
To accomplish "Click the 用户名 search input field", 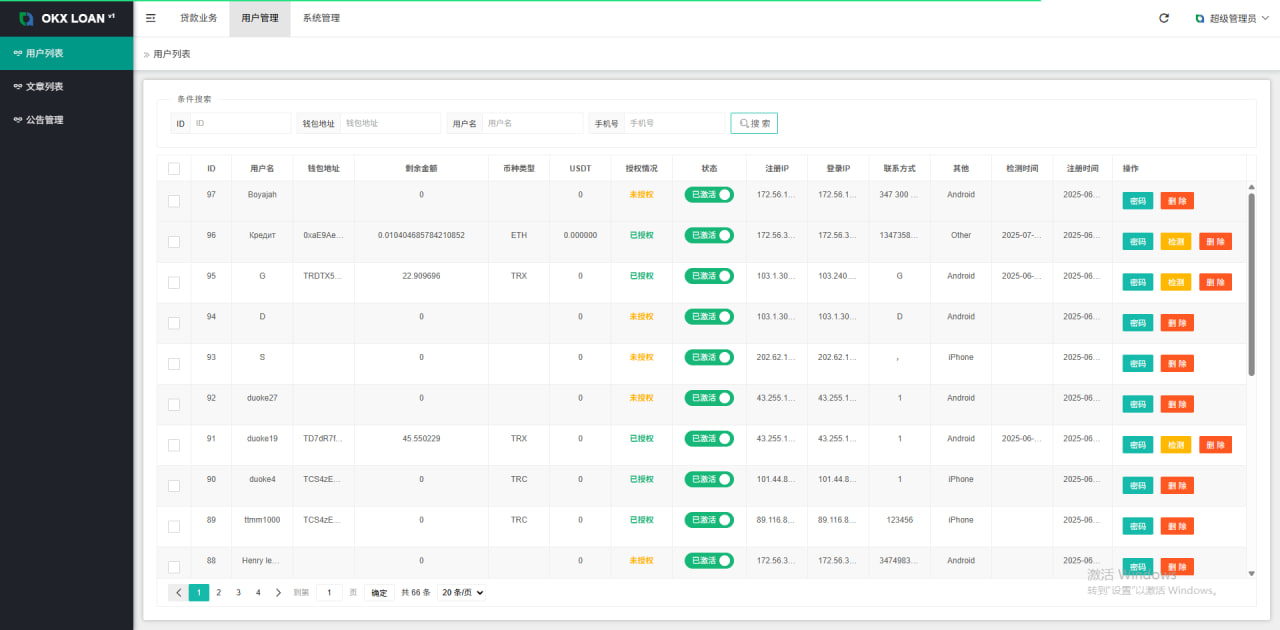I will point(533,123).
